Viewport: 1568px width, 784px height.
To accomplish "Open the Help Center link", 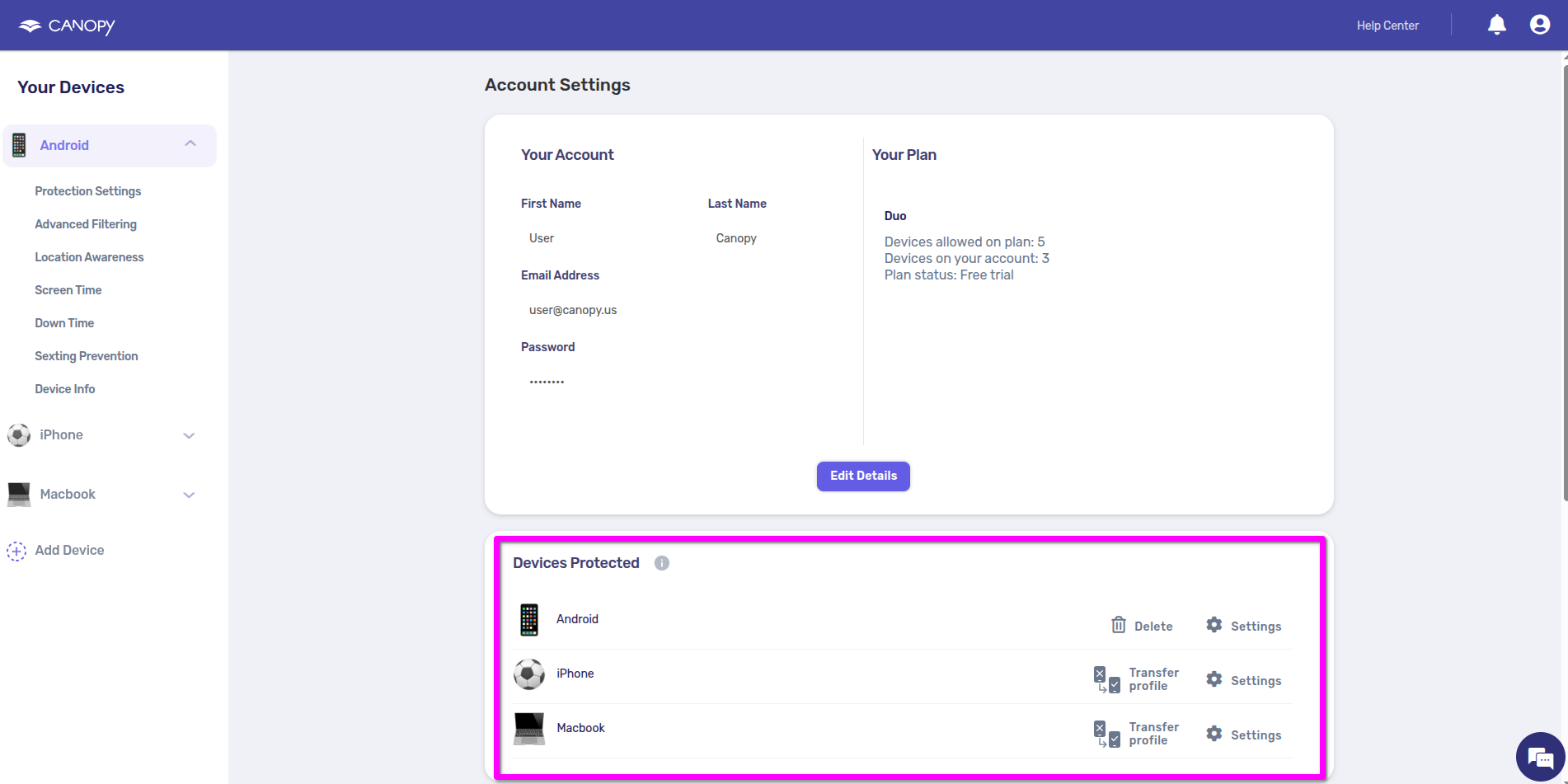I will coord(1387,26).
